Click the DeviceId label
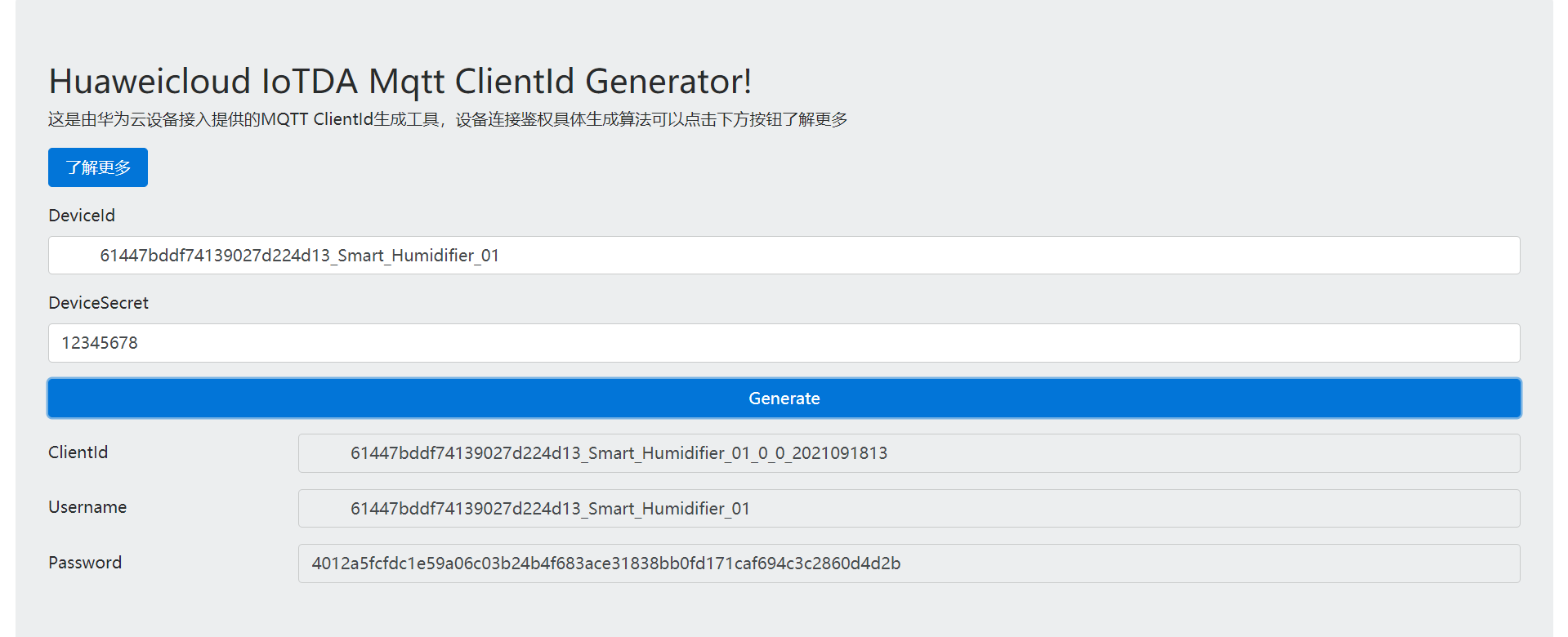The width and height of the screenshot is (1568, 637). coord(82,216)
